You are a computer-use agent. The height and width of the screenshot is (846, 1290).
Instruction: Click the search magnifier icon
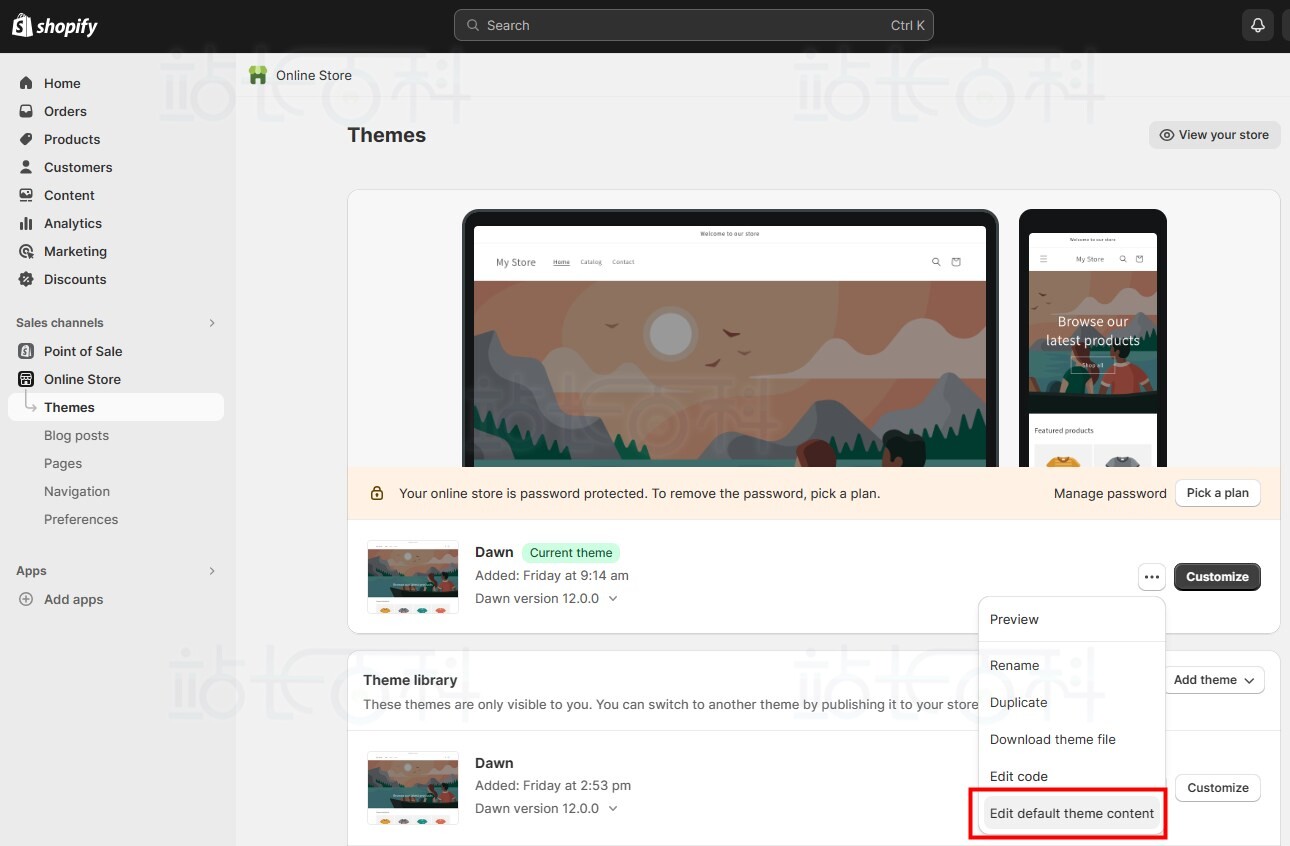(x=473, y=25)
